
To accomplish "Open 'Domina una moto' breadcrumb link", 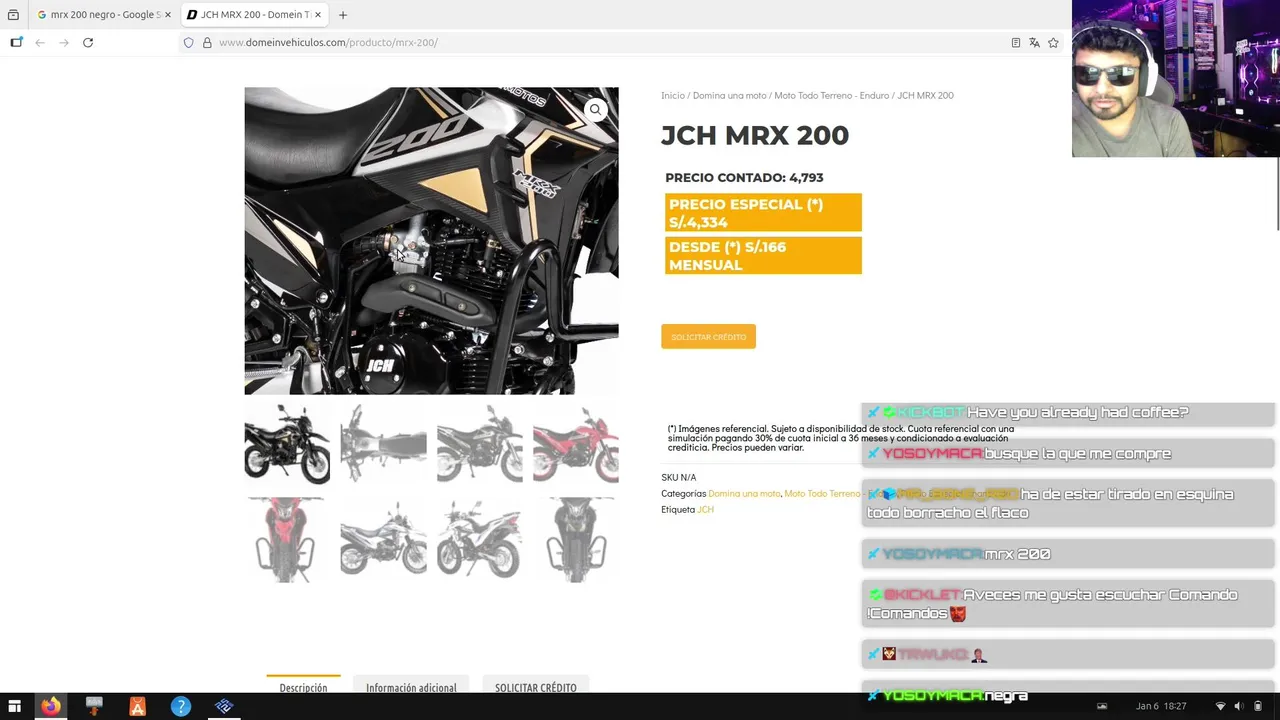I will (x=729, y=96).
